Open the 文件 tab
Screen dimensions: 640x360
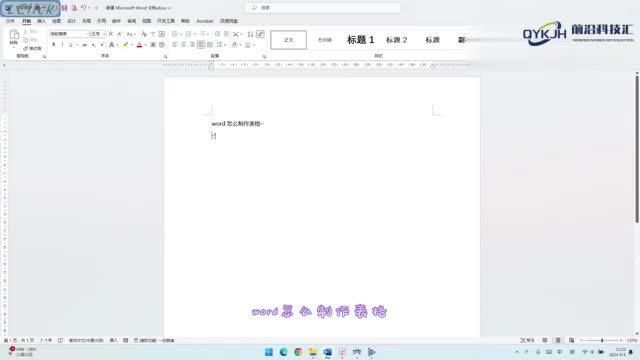pyautogui.click(x=11, y=21)
